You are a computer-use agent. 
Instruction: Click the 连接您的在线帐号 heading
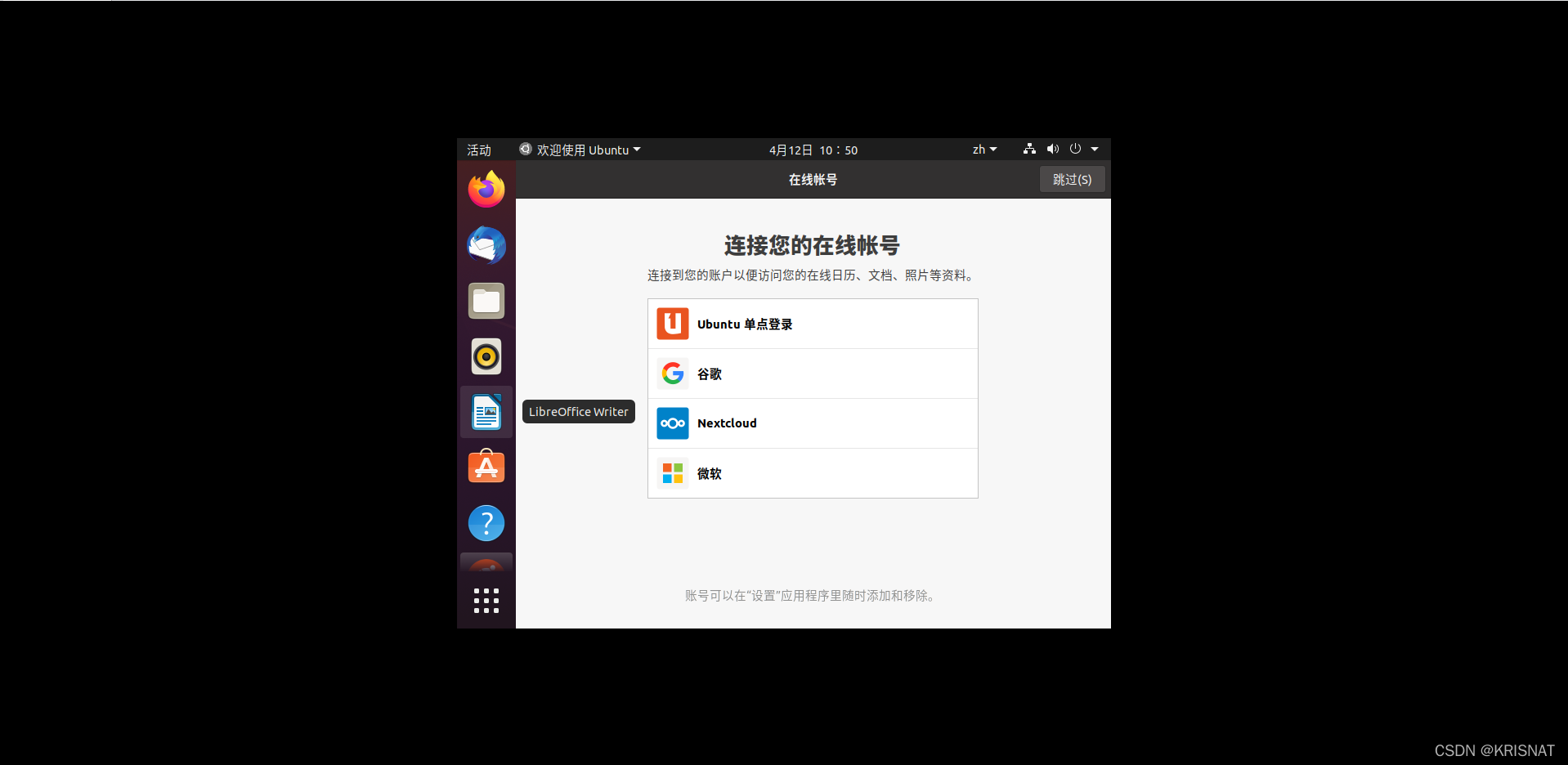pyautogui.click(x=812, y=245)
